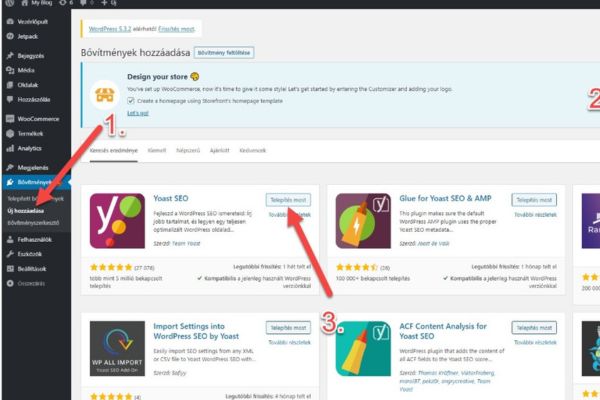The width and height of the screenshot is (600, 400).
Task: Open Megjelenés appearance brush icon
Action: 10,167
